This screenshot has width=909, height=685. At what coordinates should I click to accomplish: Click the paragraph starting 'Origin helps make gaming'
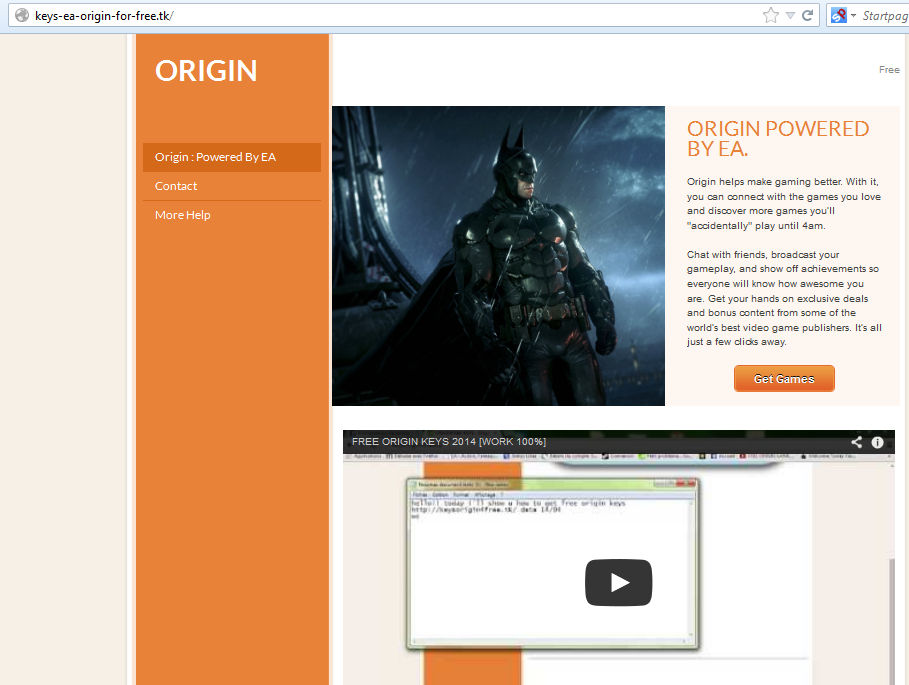[784, 203]
